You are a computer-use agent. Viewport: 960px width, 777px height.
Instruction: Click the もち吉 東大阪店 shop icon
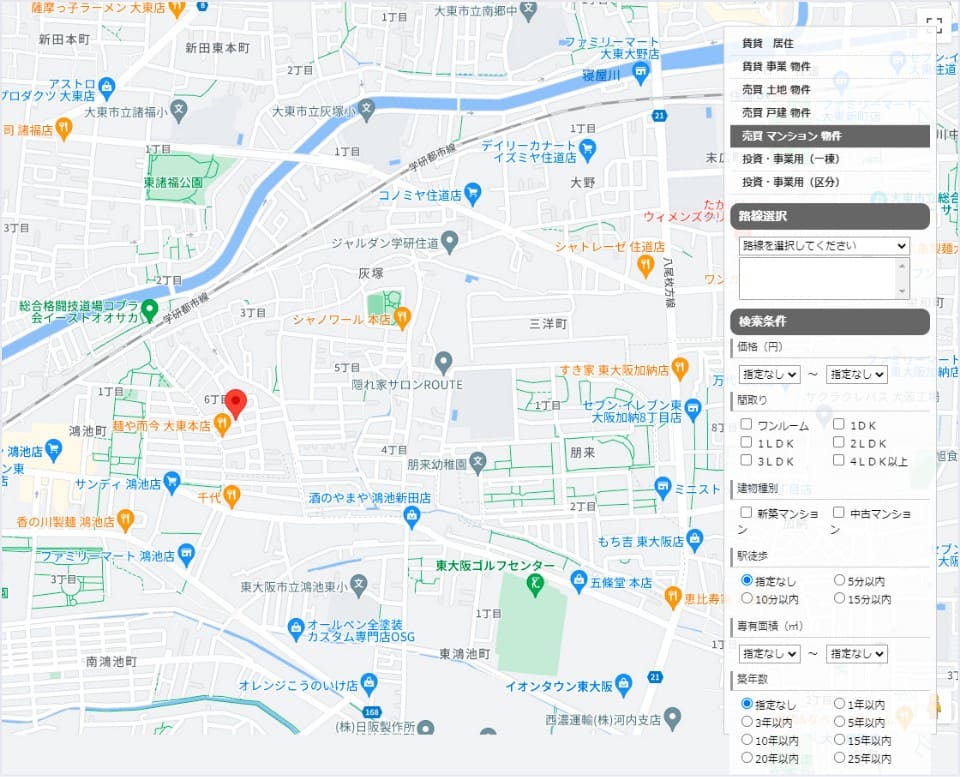pos(694,540)
